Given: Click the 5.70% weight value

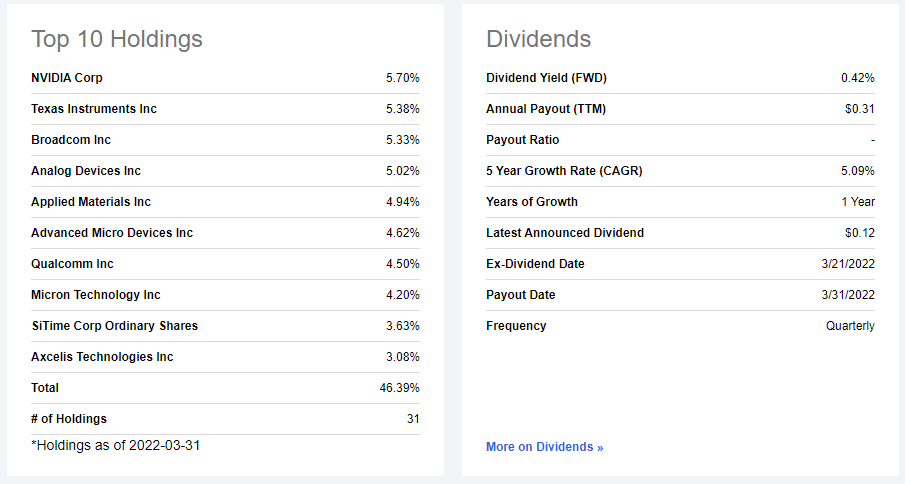Looking at the screenshot, I should (403, 77).
